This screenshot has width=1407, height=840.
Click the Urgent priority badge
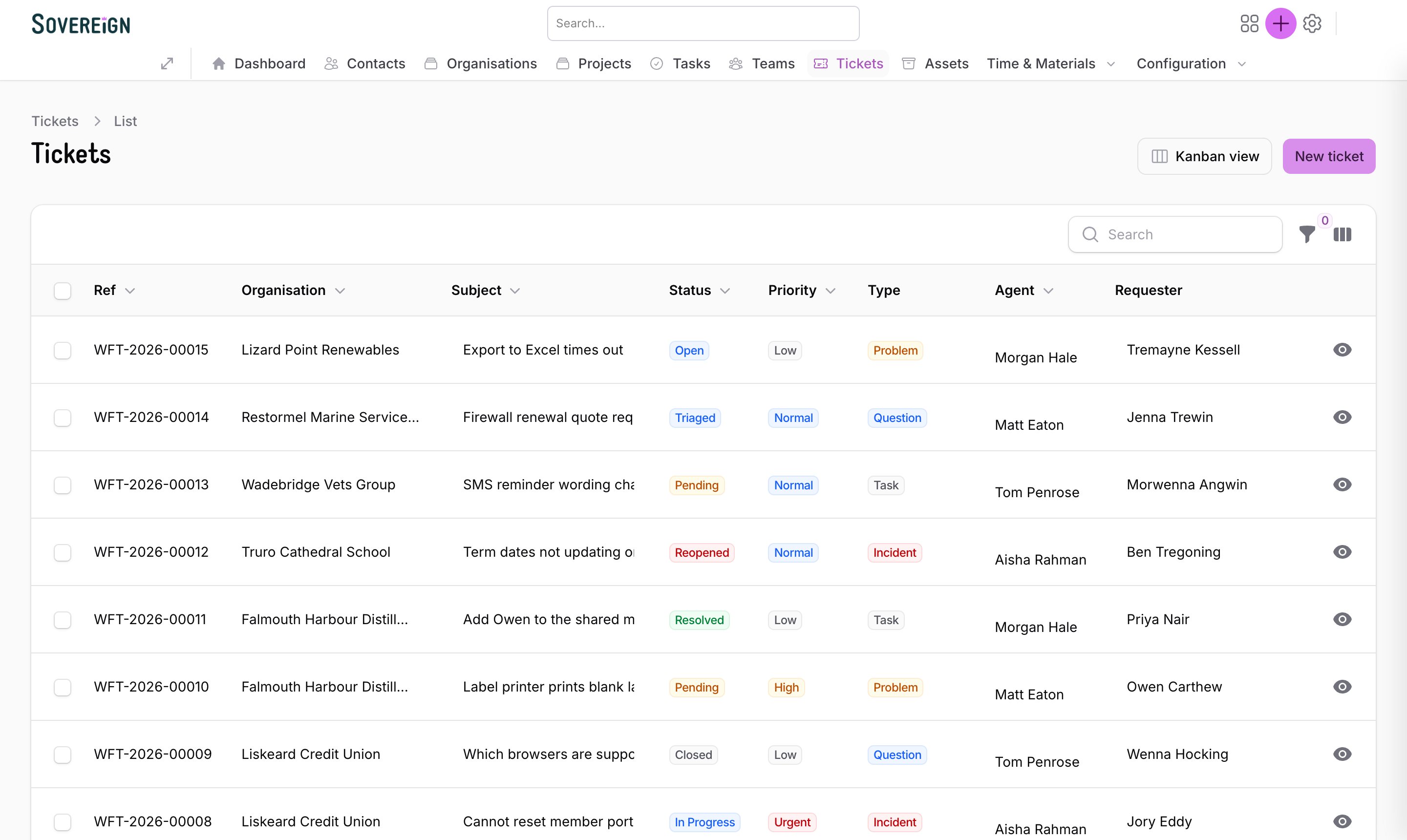[x=791, y=822]
